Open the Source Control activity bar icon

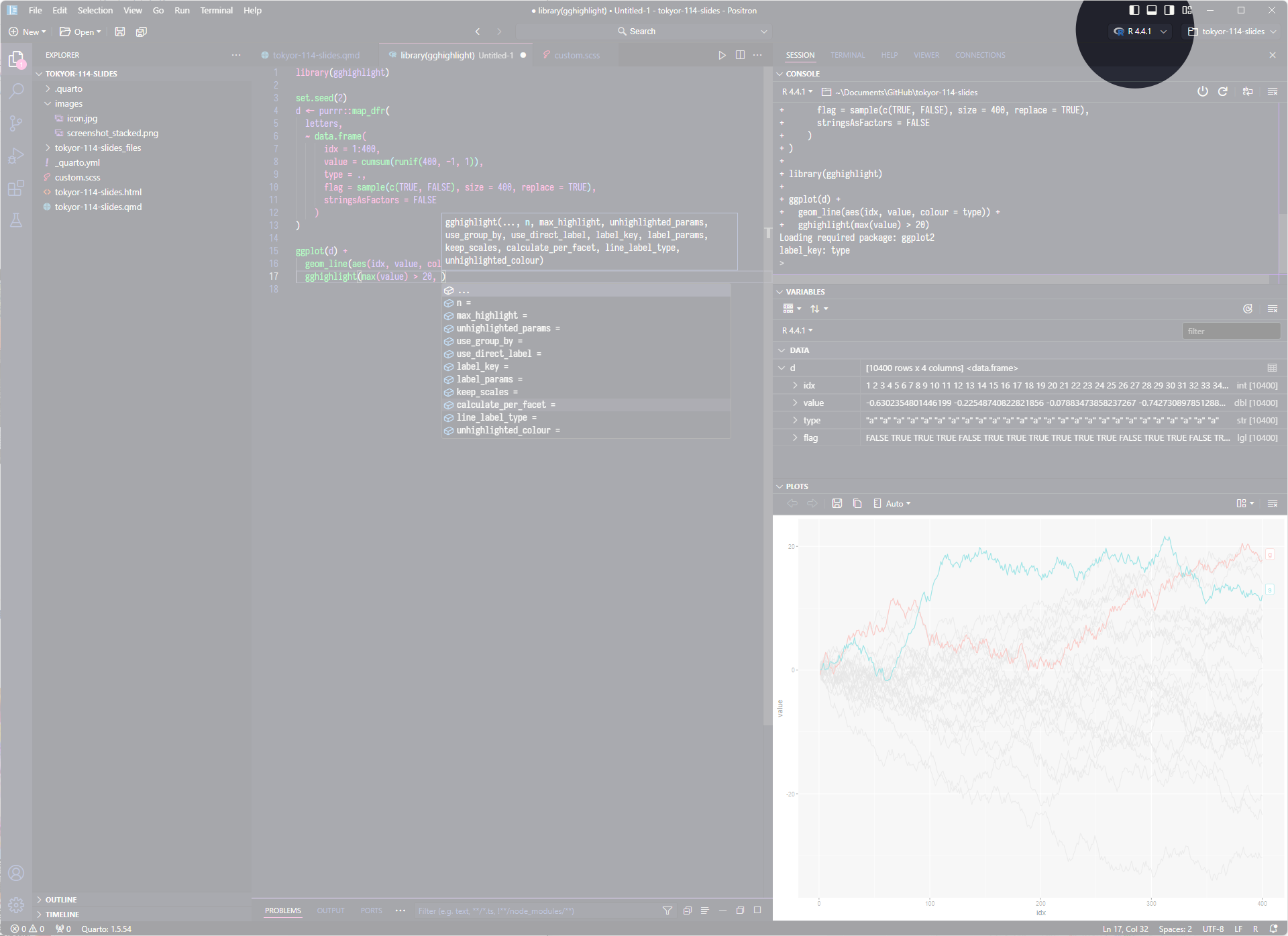tap(16, 123)
